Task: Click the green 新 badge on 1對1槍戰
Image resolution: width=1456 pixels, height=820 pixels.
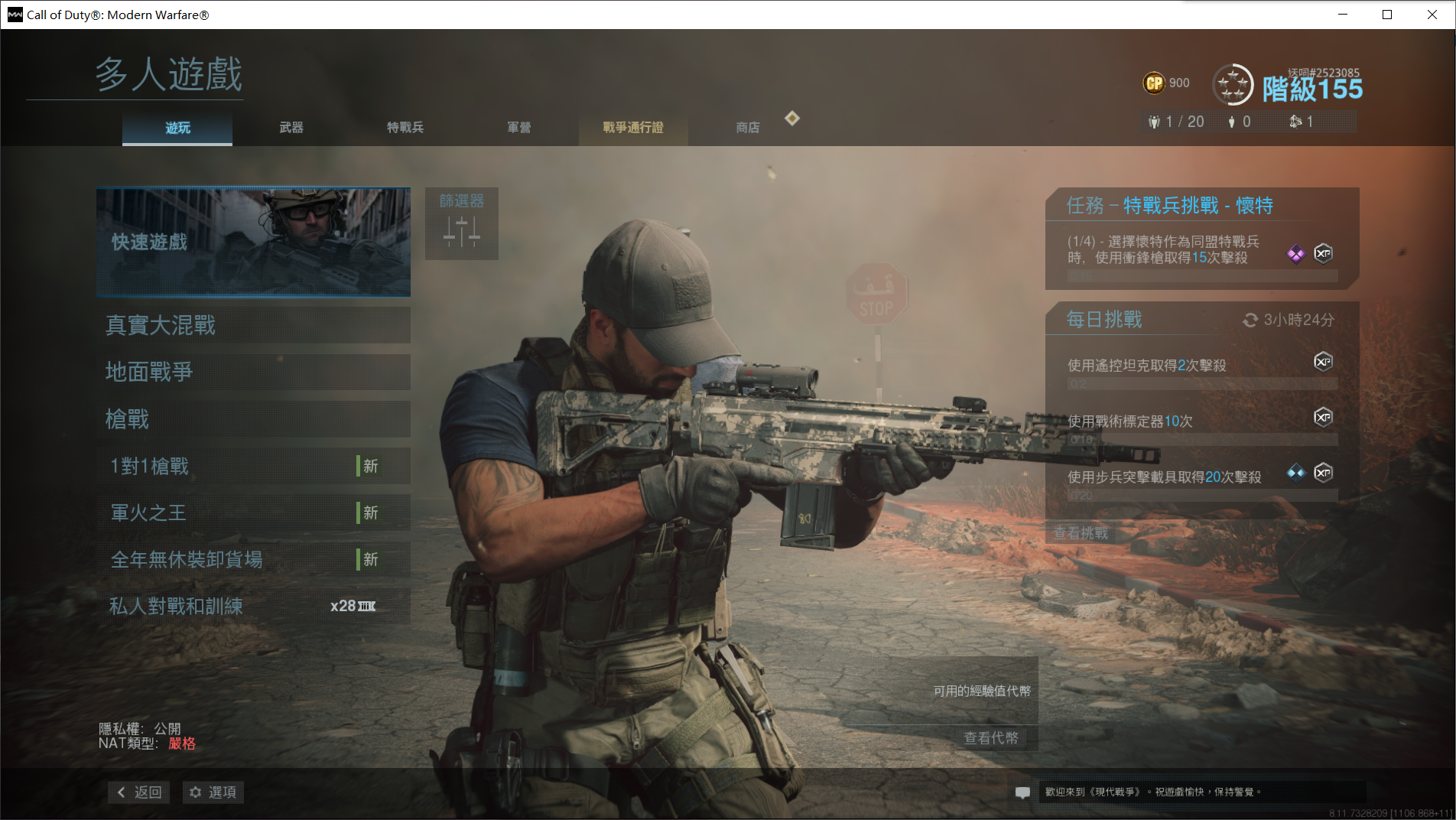Action: tap(369, 466)
